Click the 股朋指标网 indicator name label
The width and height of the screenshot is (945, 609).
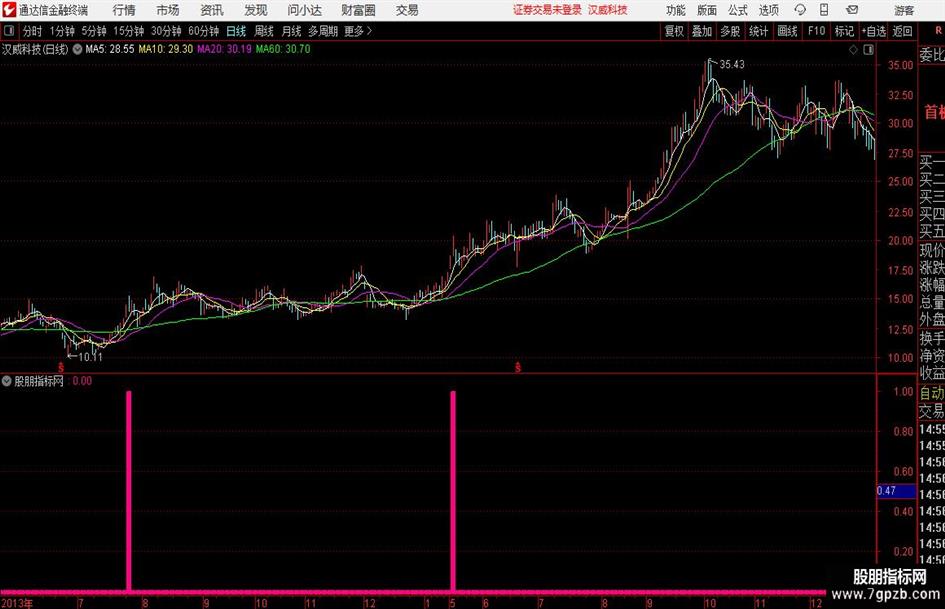tap(39, 381)
